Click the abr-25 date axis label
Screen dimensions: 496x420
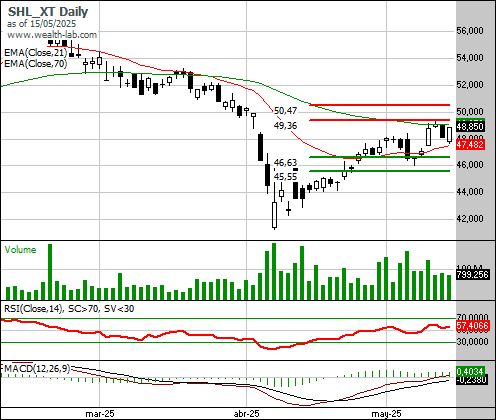[247, 414]
